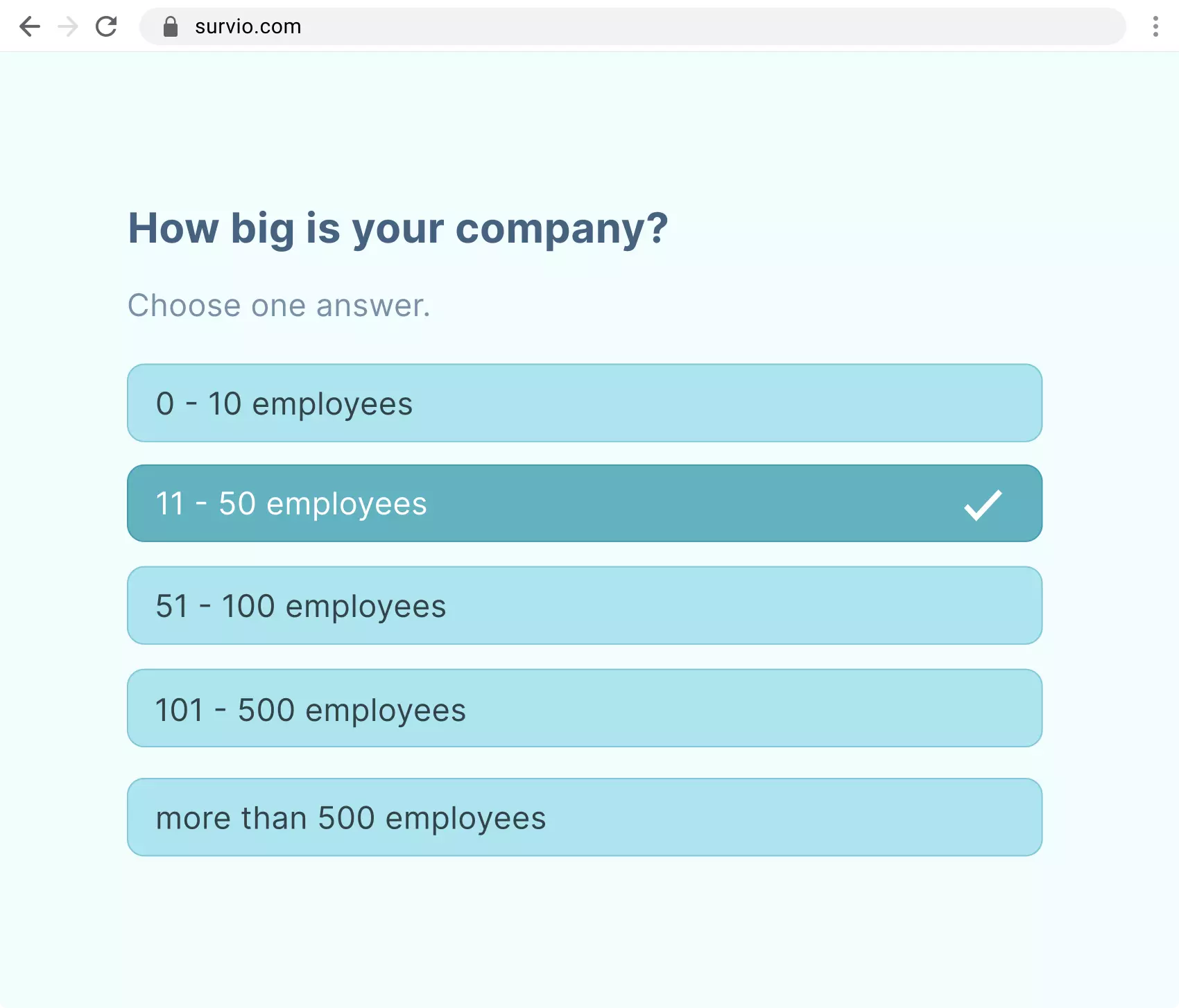The height and width of the screenshot is (1008, 1179).
Task: Click the "How big is your company?" heading
Action: 398,228
